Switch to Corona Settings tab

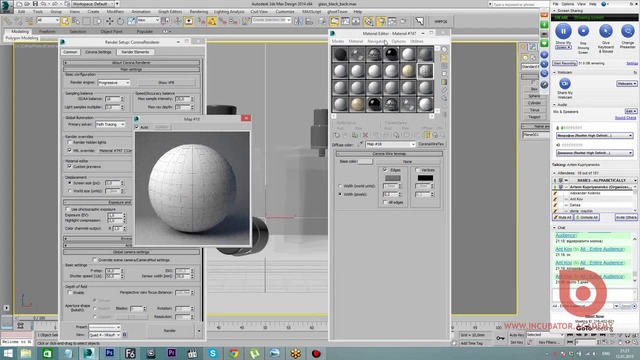(x=98, y=52)
